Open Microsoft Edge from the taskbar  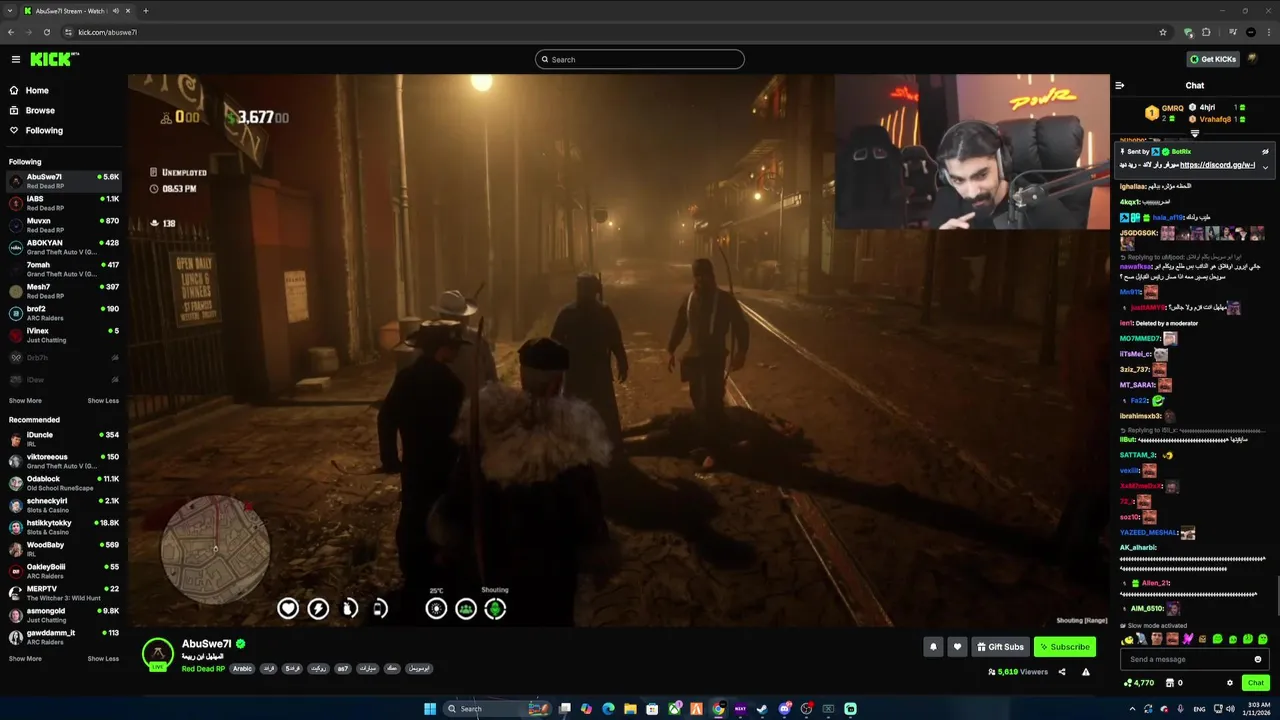coord(608,709)
